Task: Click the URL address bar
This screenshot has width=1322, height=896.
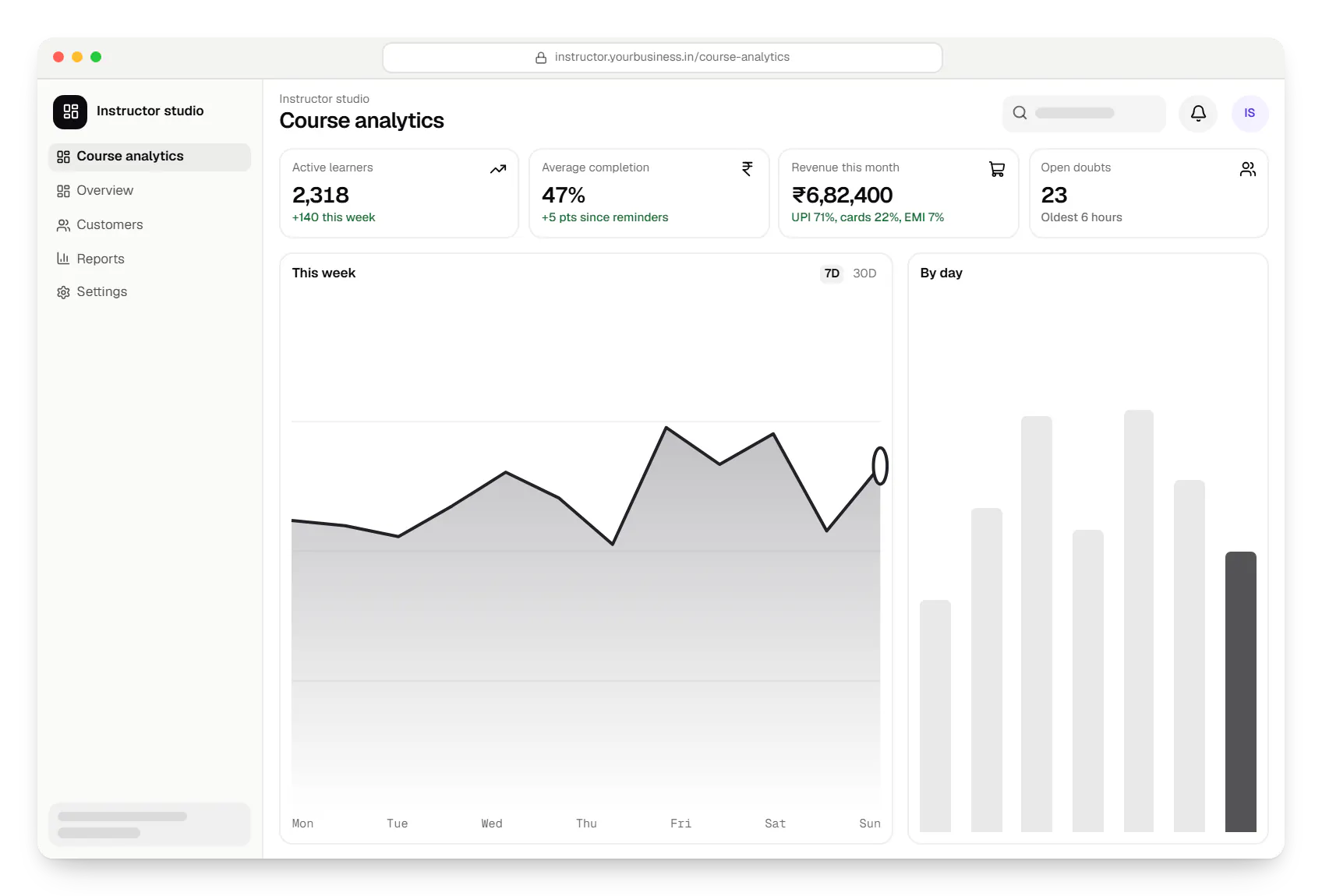Action: tap(663, 58)
